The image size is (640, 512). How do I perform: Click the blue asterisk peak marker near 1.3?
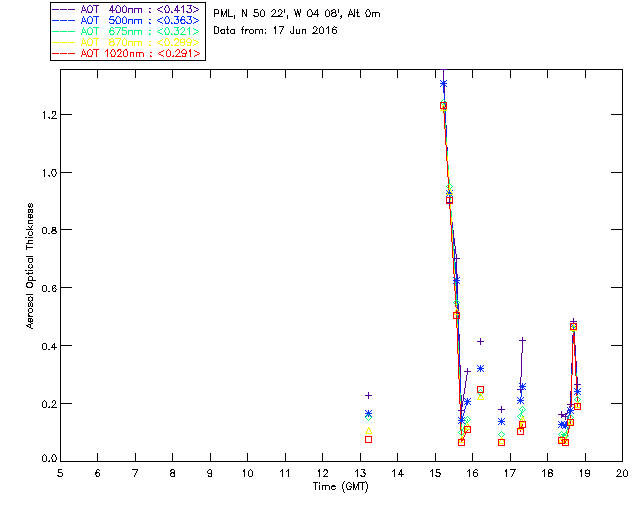pyautogui.click(x=444, y=84)
